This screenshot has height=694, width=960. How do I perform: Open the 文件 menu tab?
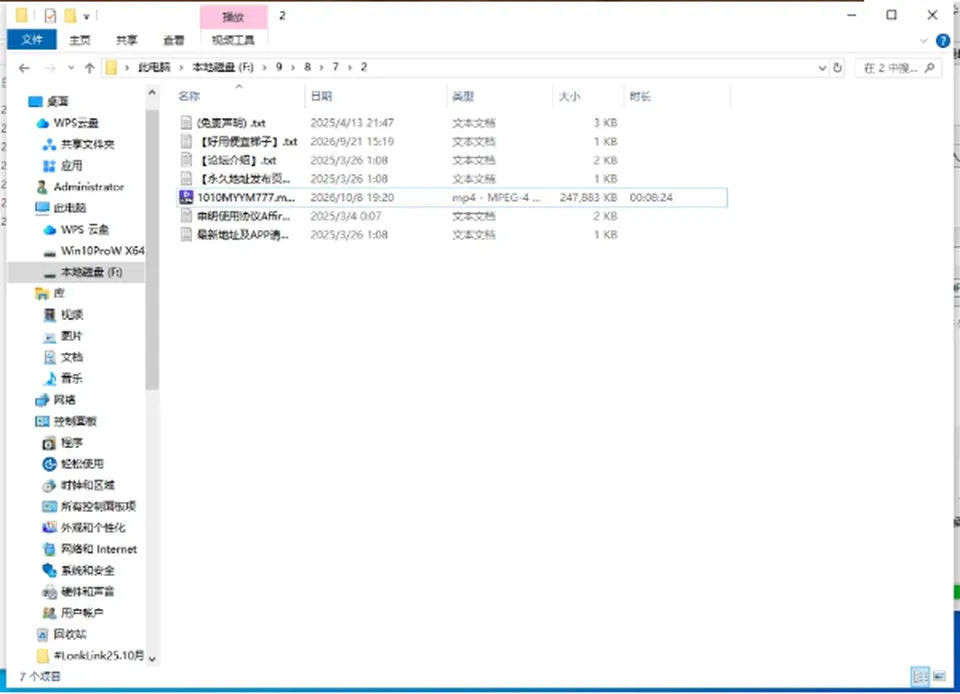(x=32, y=40)
